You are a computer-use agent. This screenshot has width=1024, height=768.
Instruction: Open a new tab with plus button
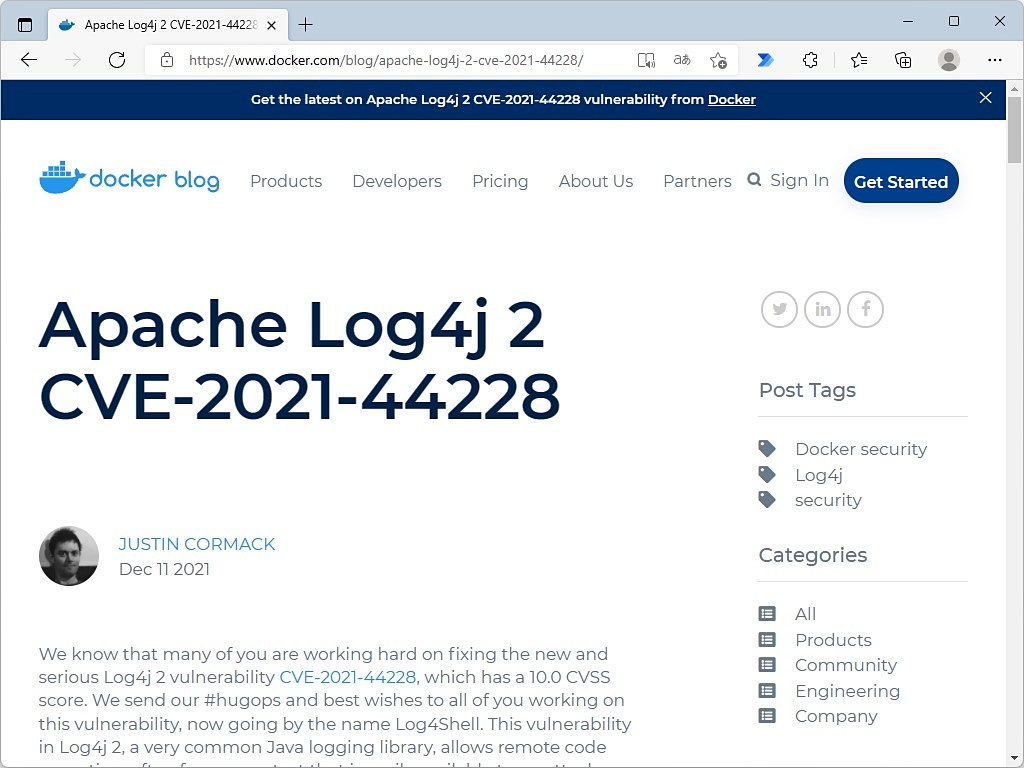point(306,25)
